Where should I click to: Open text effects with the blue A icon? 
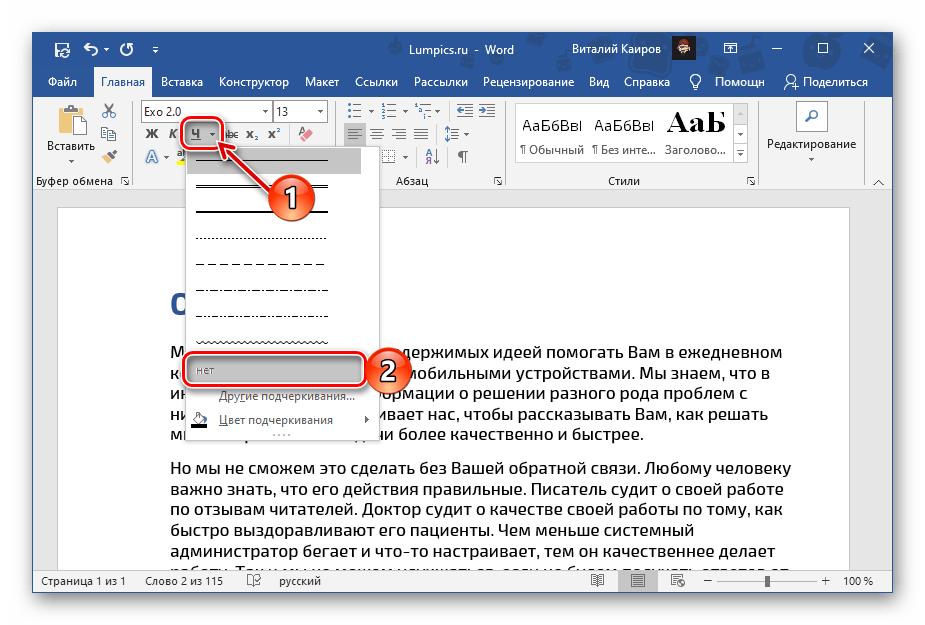(x=152, y=157)
